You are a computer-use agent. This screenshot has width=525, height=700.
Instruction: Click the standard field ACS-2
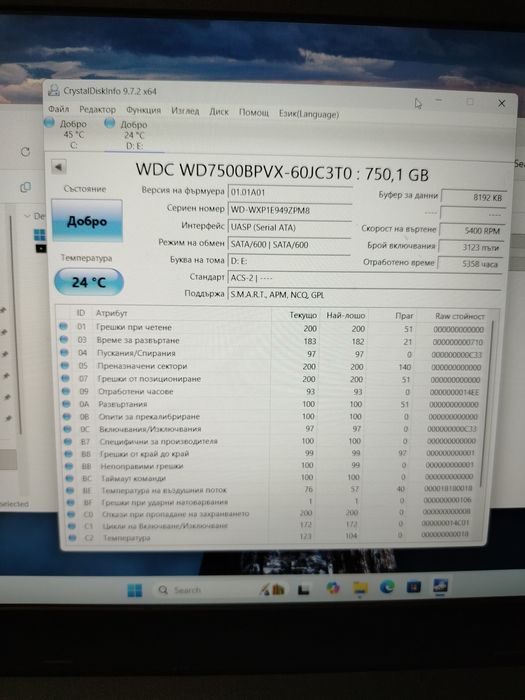pos(364,278)
